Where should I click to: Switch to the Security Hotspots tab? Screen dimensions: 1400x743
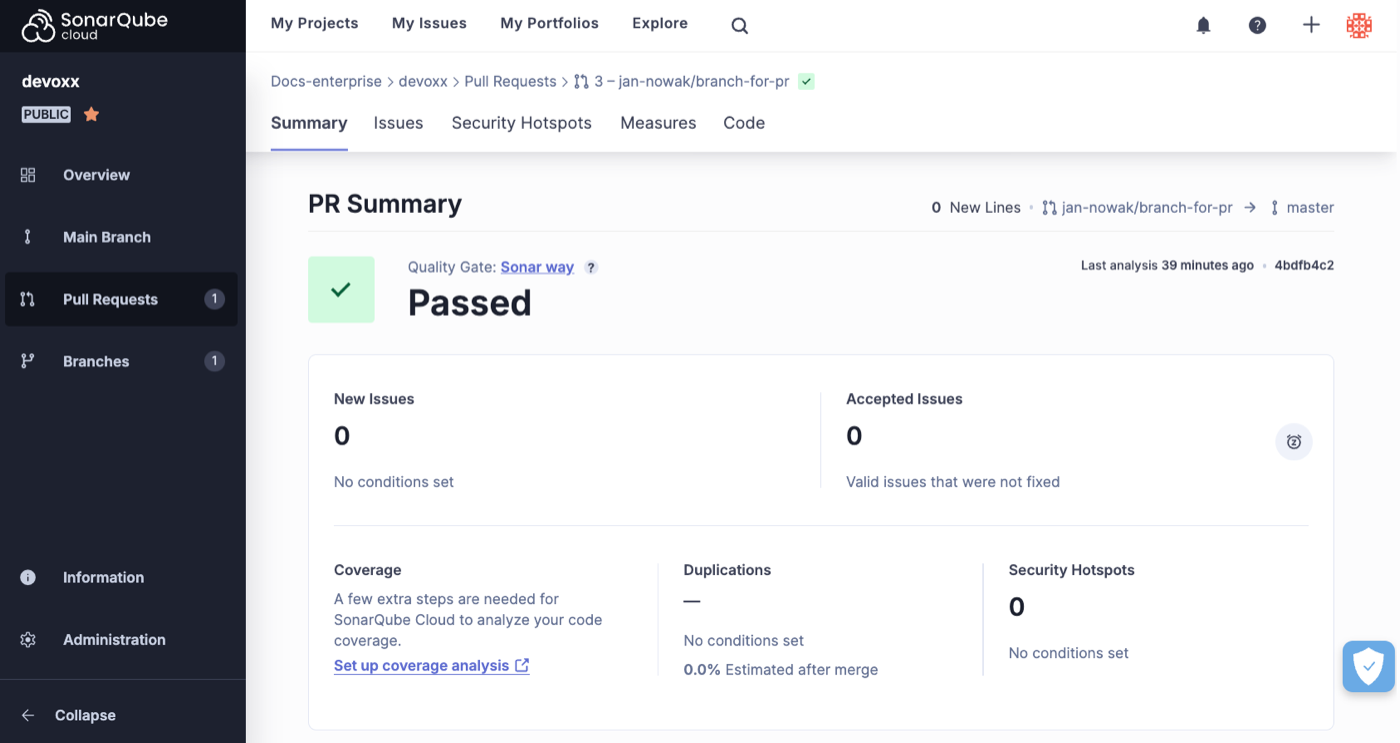521,123
